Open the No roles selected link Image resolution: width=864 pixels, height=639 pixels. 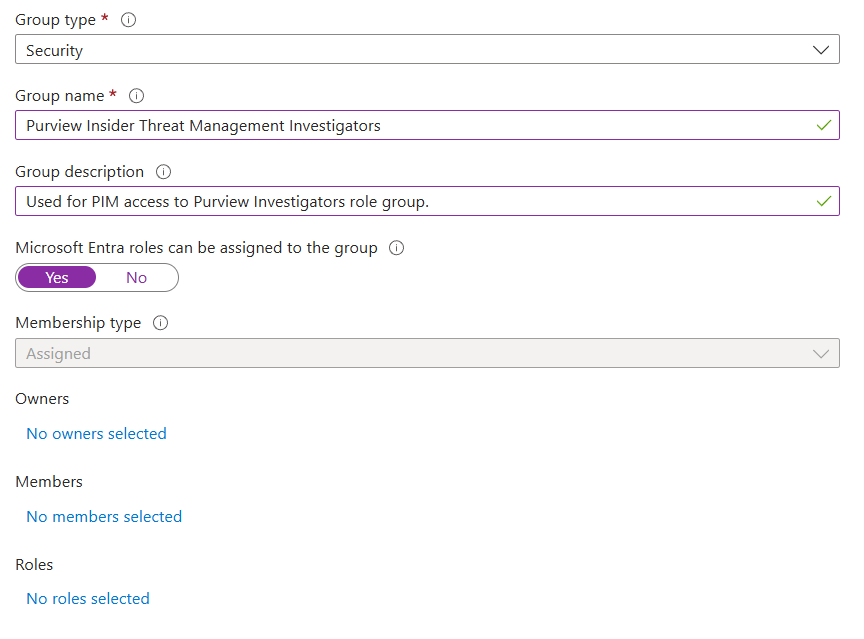(x=88, y=599)
